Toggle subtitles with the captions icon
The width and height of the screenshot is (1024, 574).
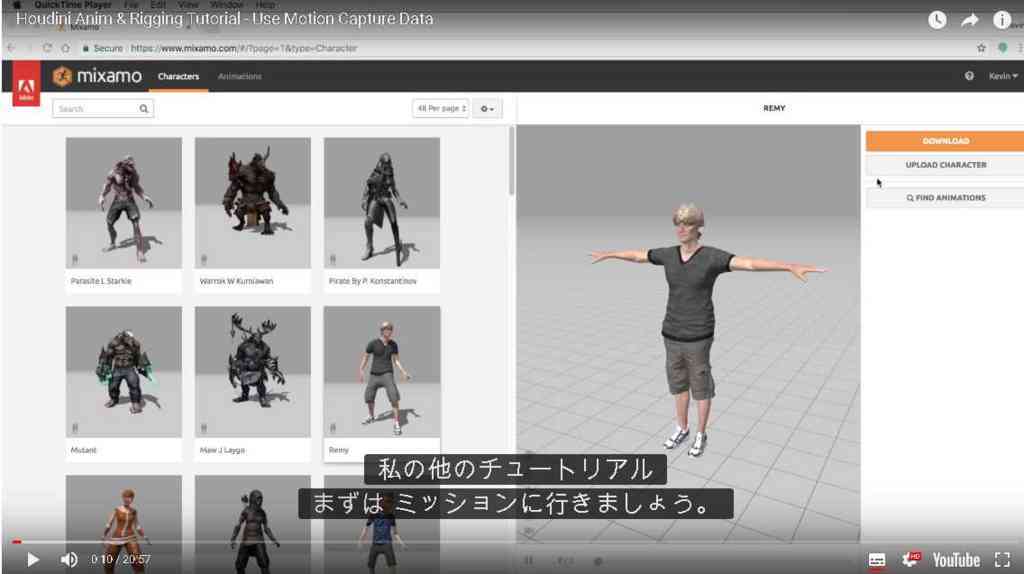click(876, 560)
